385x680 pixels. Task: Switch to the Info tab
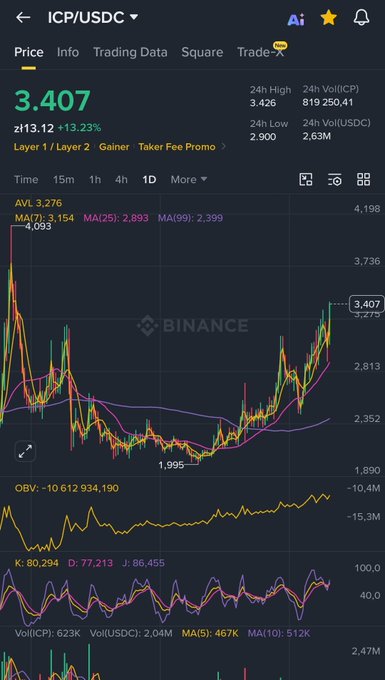point(68,52)
